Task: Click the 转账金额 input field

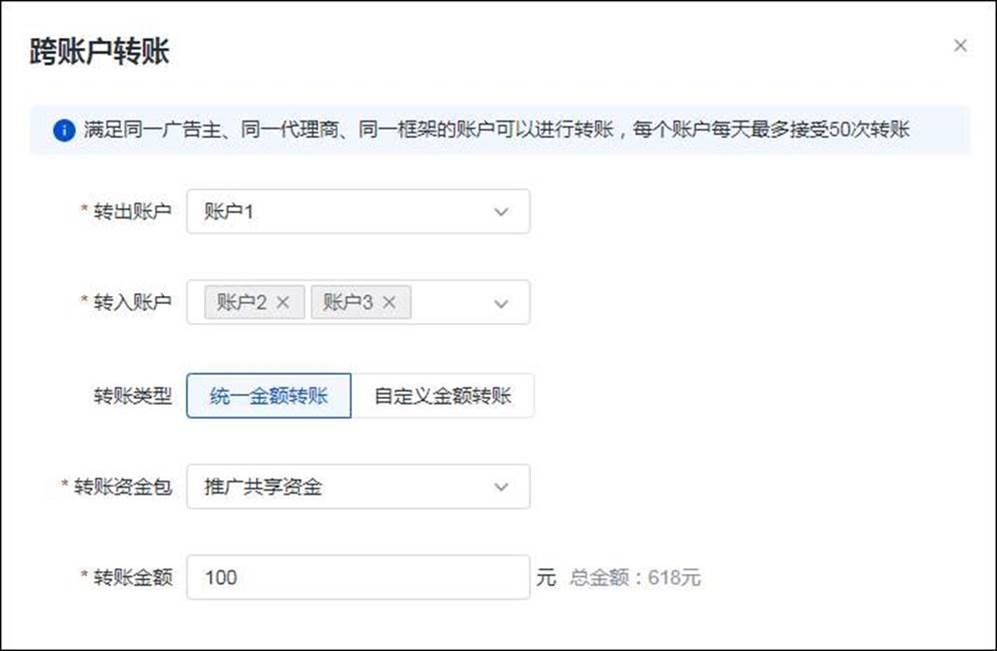Action: click(x=358, y=577)
